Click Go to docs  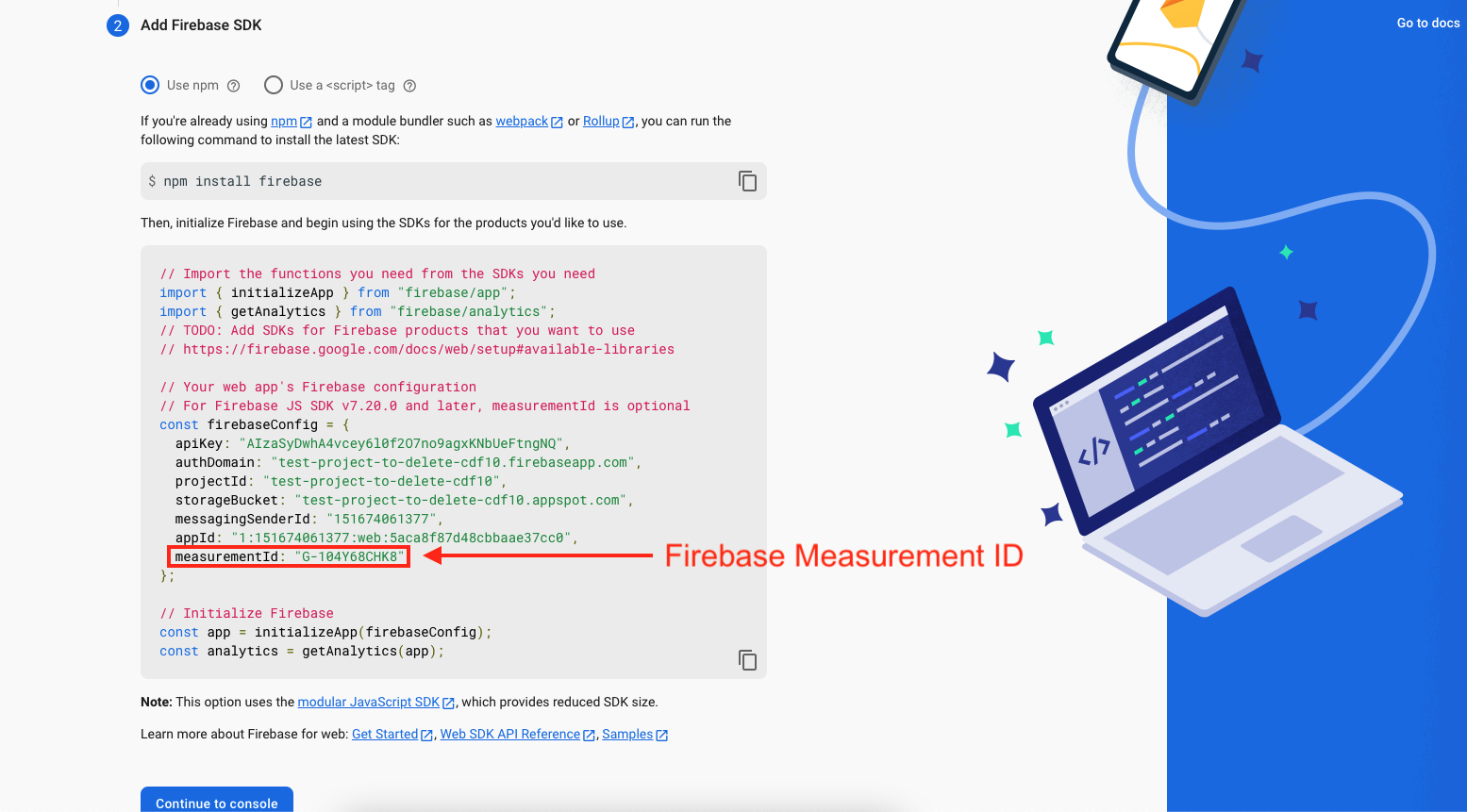1427,24
